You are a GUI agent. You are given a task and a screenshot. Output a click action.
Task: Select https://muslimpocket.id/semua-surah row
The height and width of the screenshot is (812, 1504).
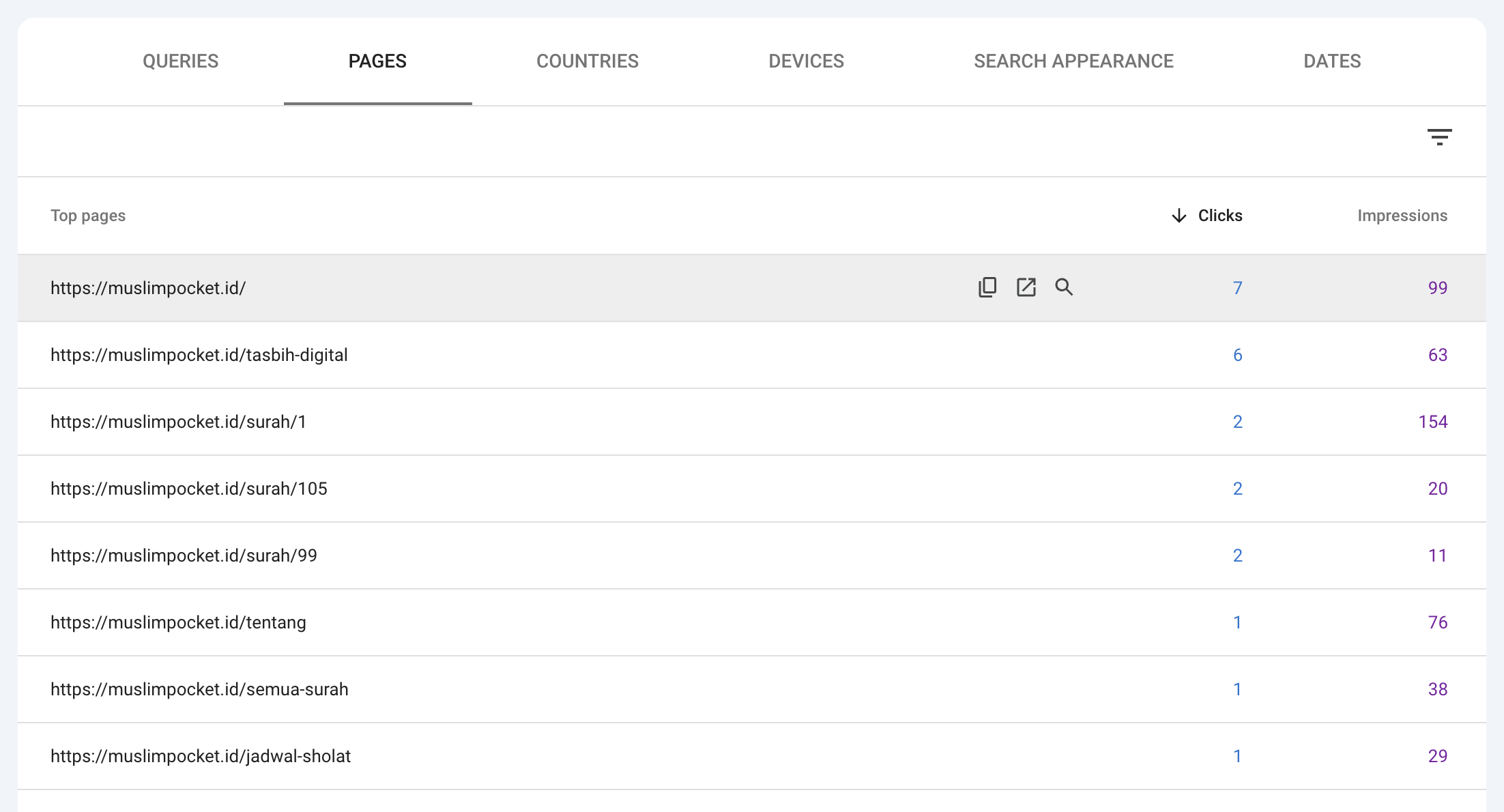(x=199, y=689)
